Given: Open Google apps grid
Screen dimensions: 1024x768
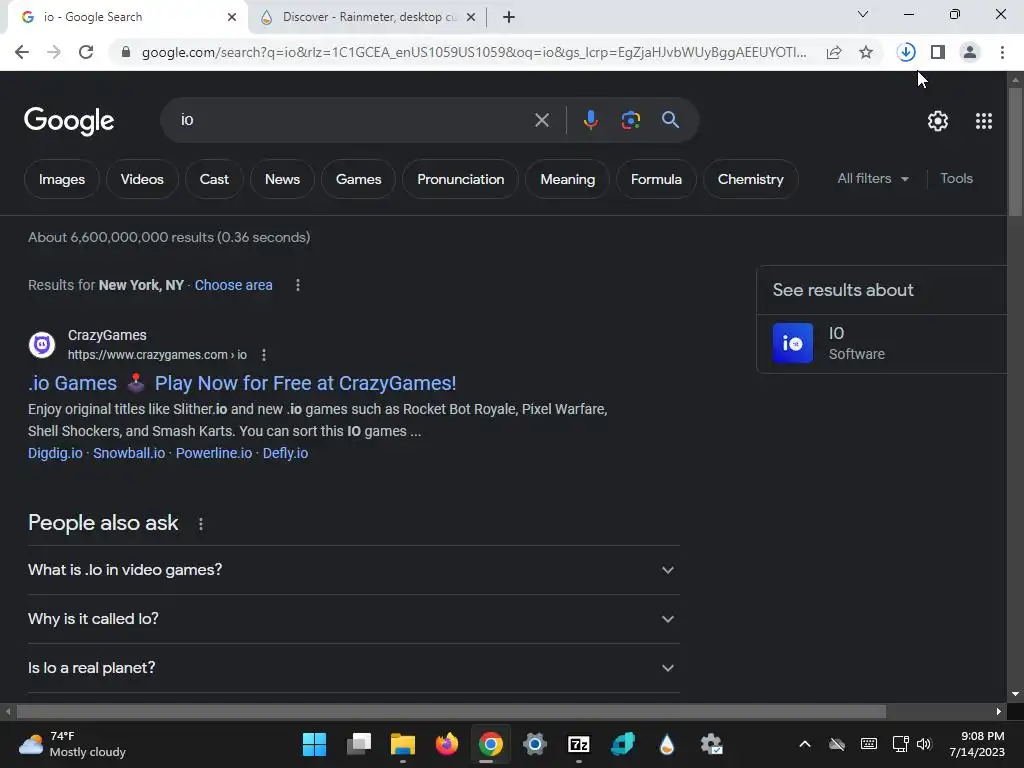Looking at the screenshot, I should [x=984, y=121].
